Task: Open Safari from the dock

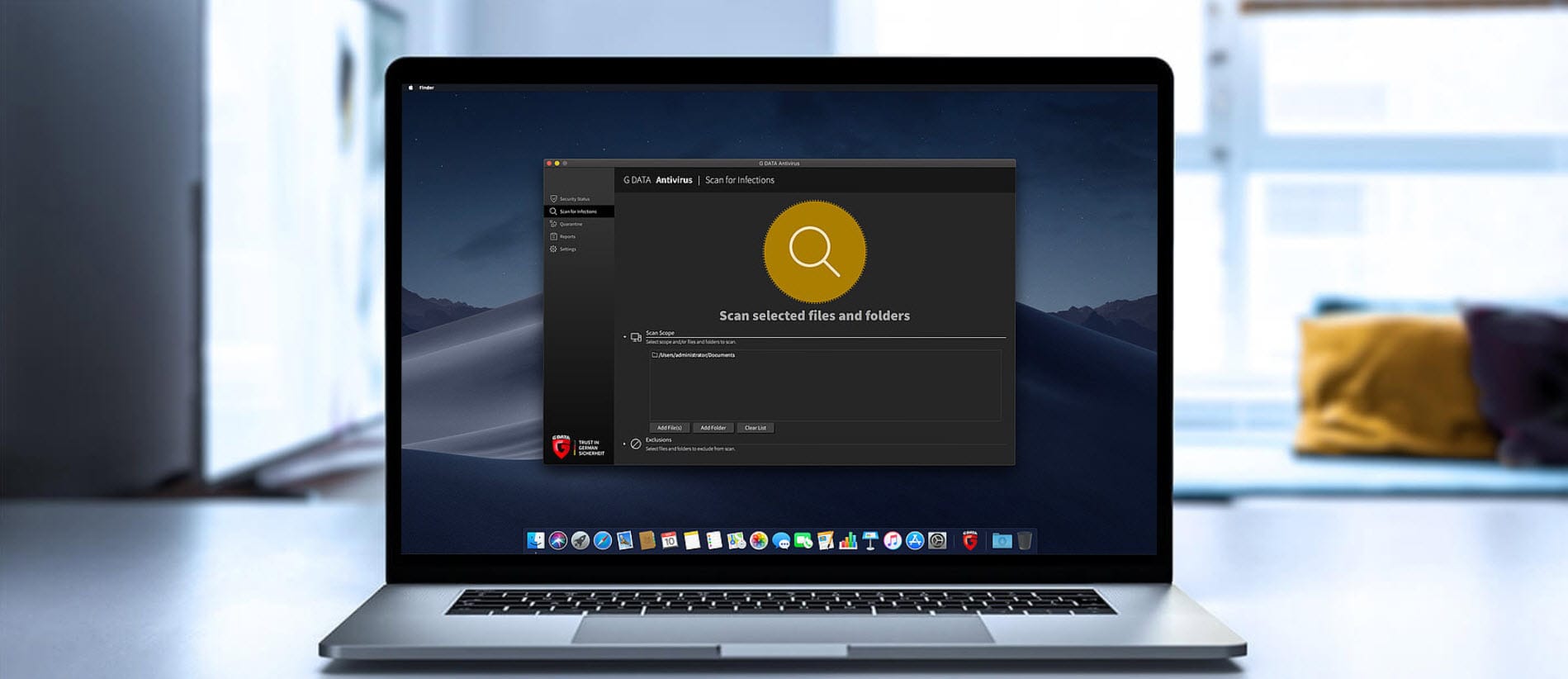Action: pos(603,540)
